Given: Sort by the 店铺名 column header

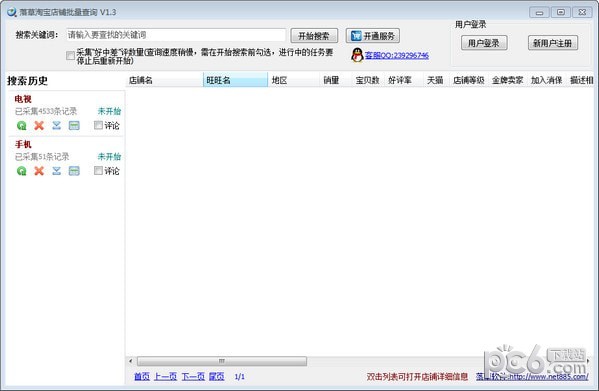Looking at the screenshot, I should (x=164, y=80).
